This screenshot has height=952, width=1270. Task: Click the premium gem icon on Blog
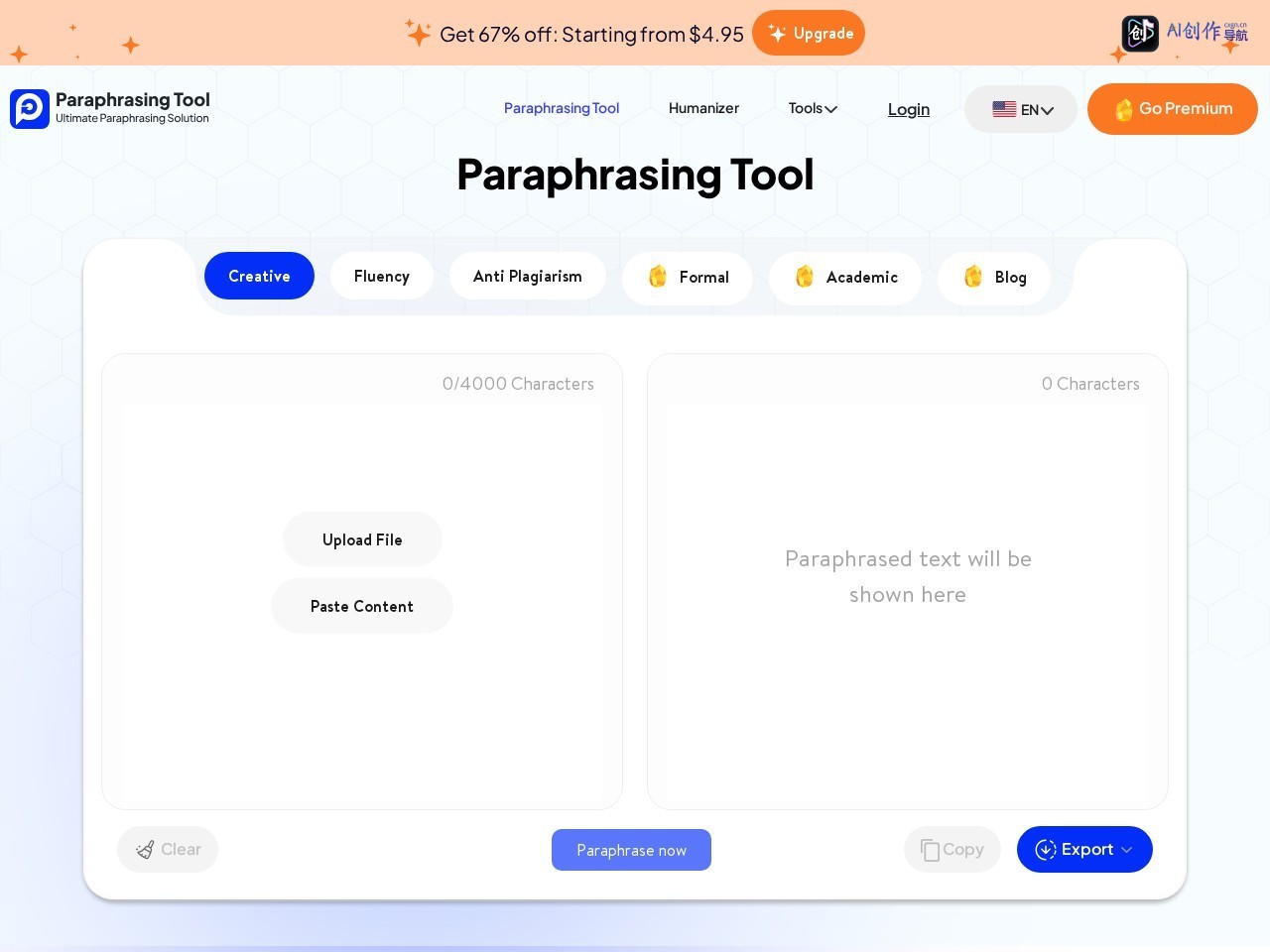tap(973, 277)
